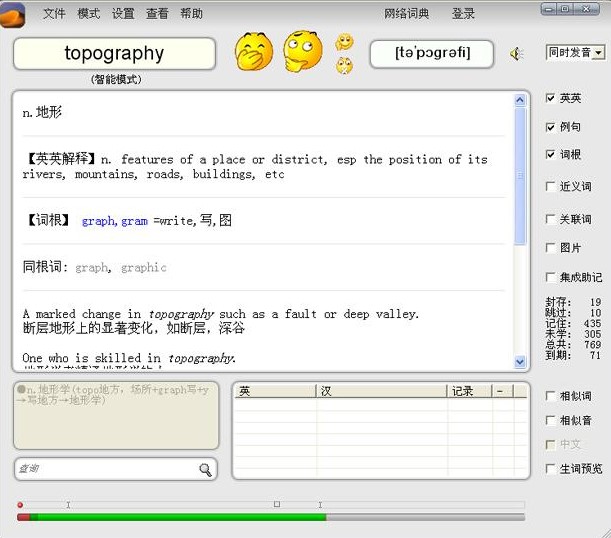Viewport: 611px width, 538px height.
Task: Enable the 图片 checkbox
Action: [550, 247]
